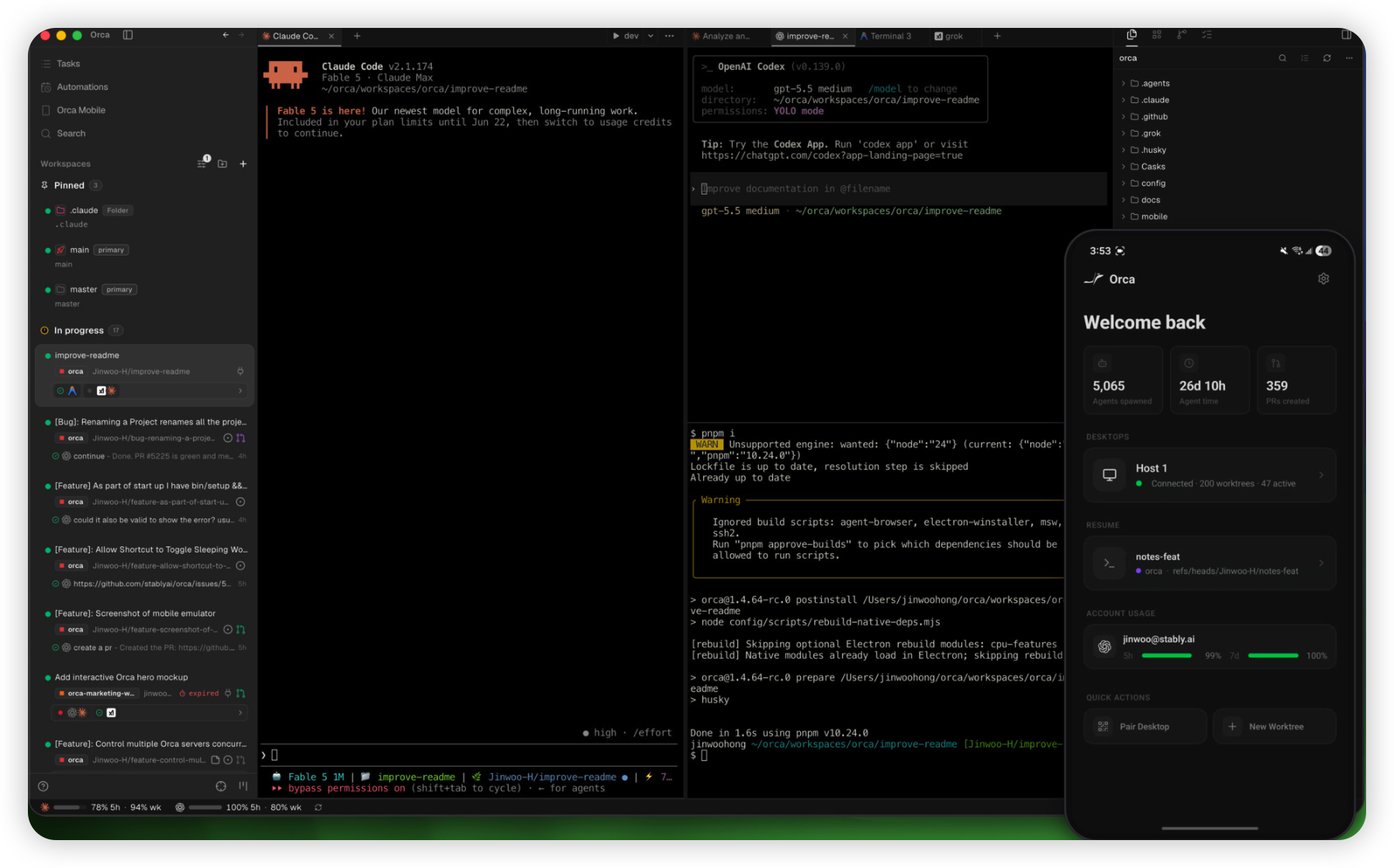Open workspace filter options with badge
The width and height of the screenshot is (1394, 868).
202,163
